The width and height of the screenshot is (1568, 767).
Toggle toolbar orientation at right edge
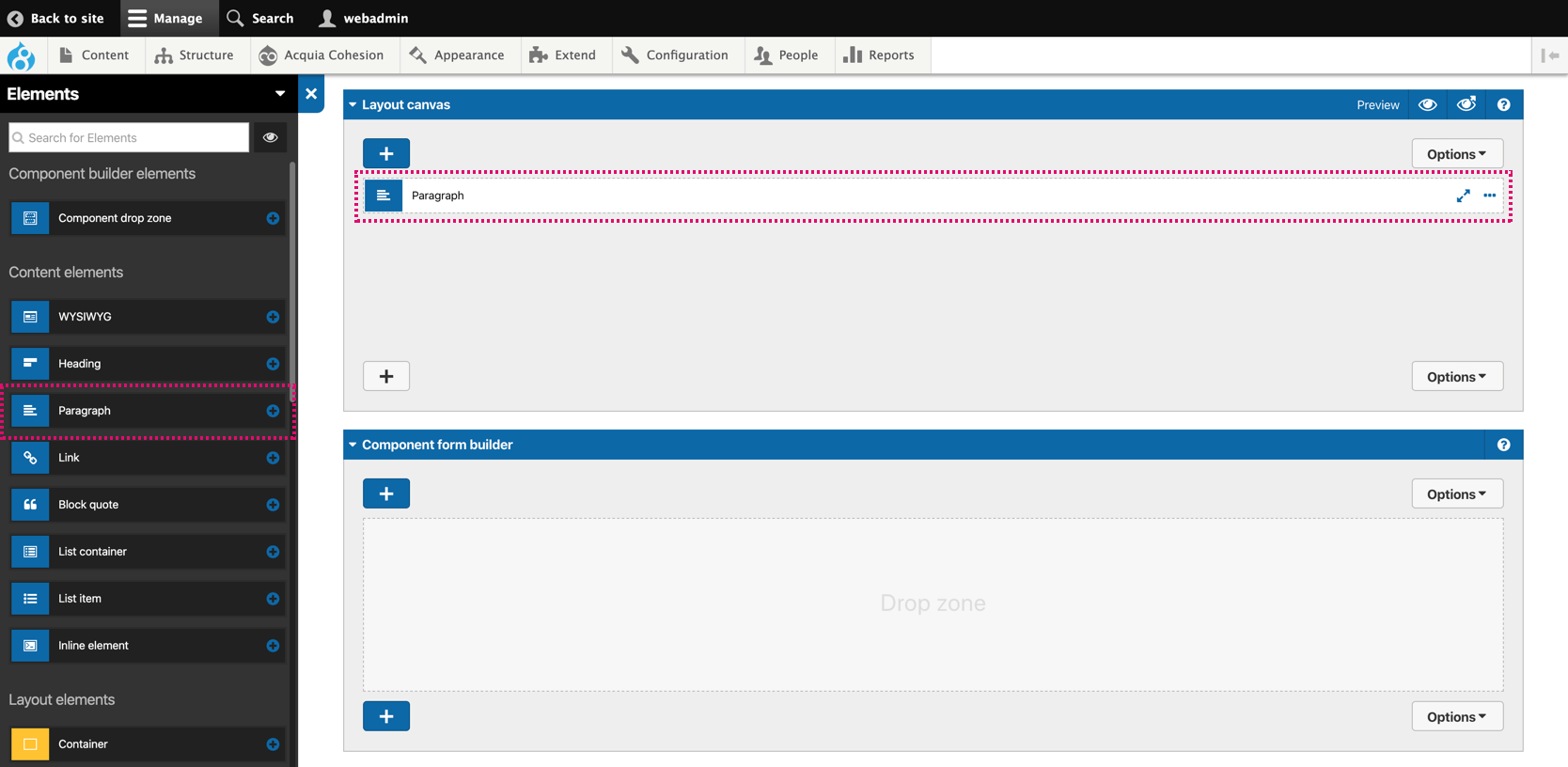click(x=1550, y=55)
